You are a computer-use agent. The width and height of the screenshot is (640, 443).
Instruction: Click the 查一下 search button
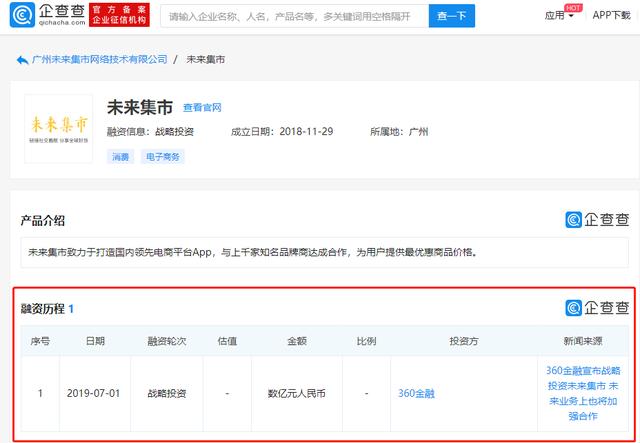tap(451, 16)
